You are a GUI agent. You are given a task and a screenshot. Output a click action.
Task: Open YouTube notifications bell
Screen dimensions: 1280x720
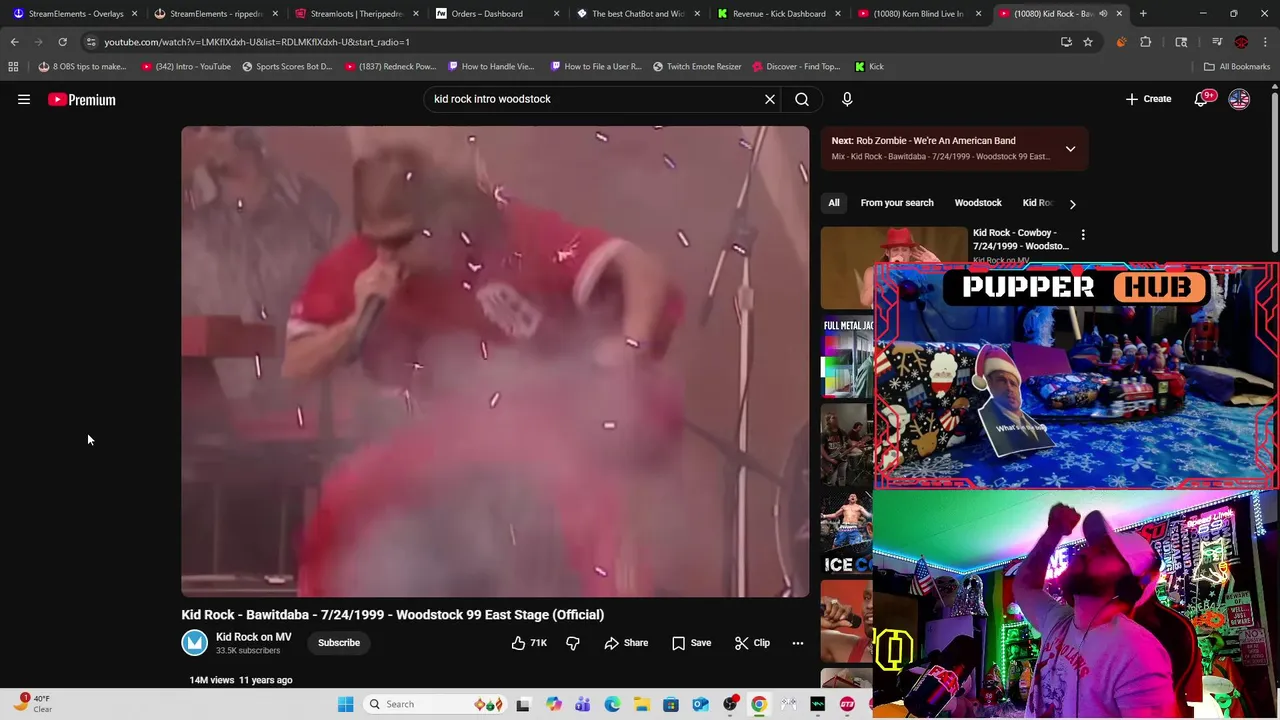pos(1201,99)
